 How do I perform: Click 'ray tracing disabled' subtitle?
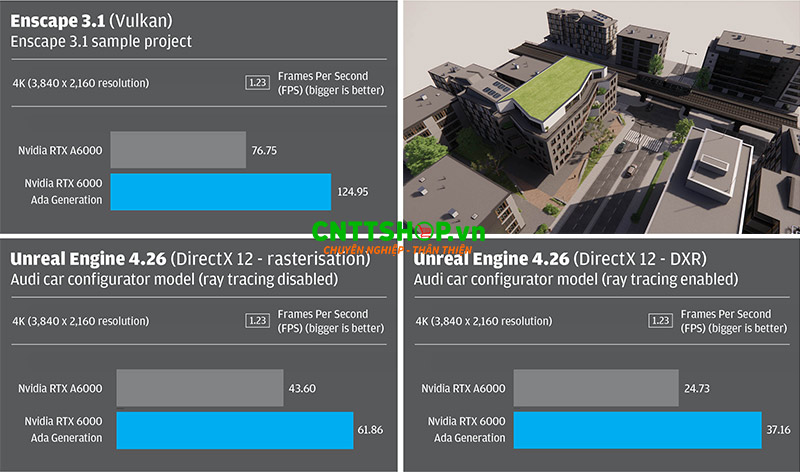tap(174, 280)
